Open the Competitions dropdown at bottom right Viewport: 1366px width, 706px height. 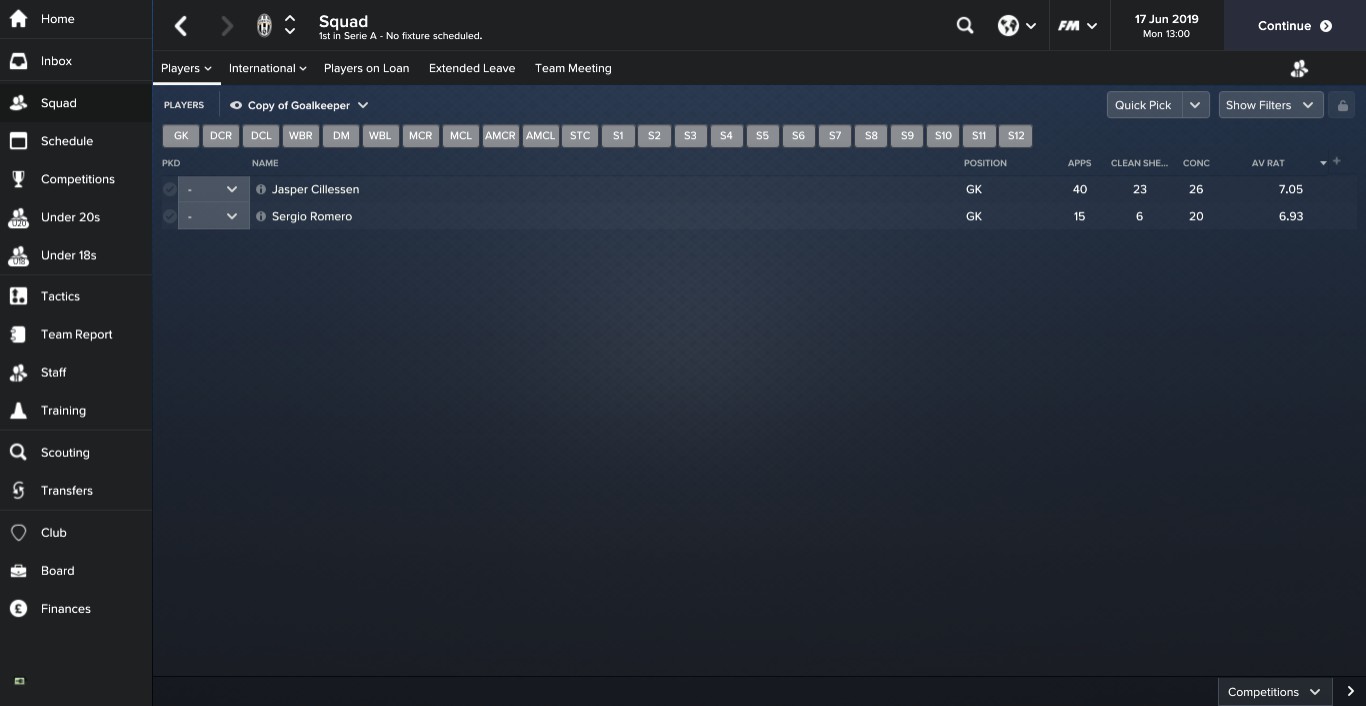(1274, 692)
